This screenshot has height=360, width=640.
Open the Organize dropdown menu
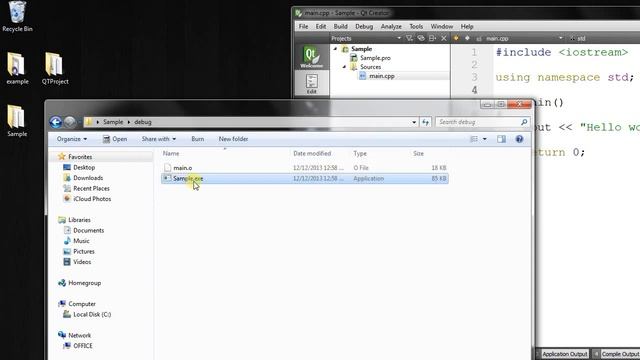[72, 139]
